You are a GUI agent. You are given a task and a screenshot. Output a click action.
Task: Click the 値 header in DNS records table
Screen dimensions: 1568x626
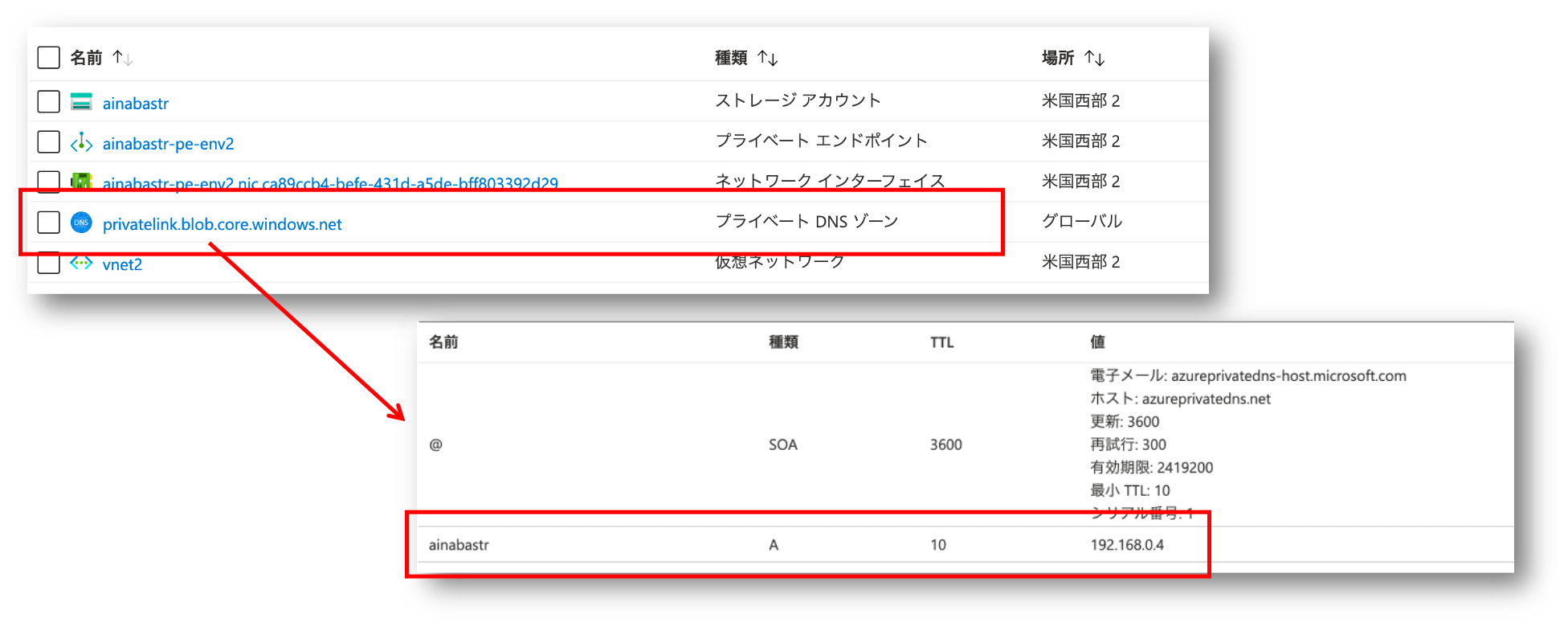1097,342
